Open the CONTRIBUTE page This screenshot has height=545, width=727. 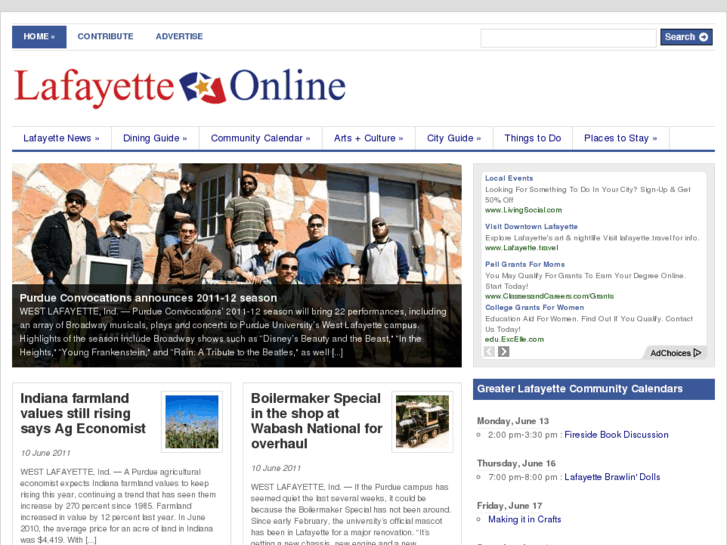[x=105, y=36]
